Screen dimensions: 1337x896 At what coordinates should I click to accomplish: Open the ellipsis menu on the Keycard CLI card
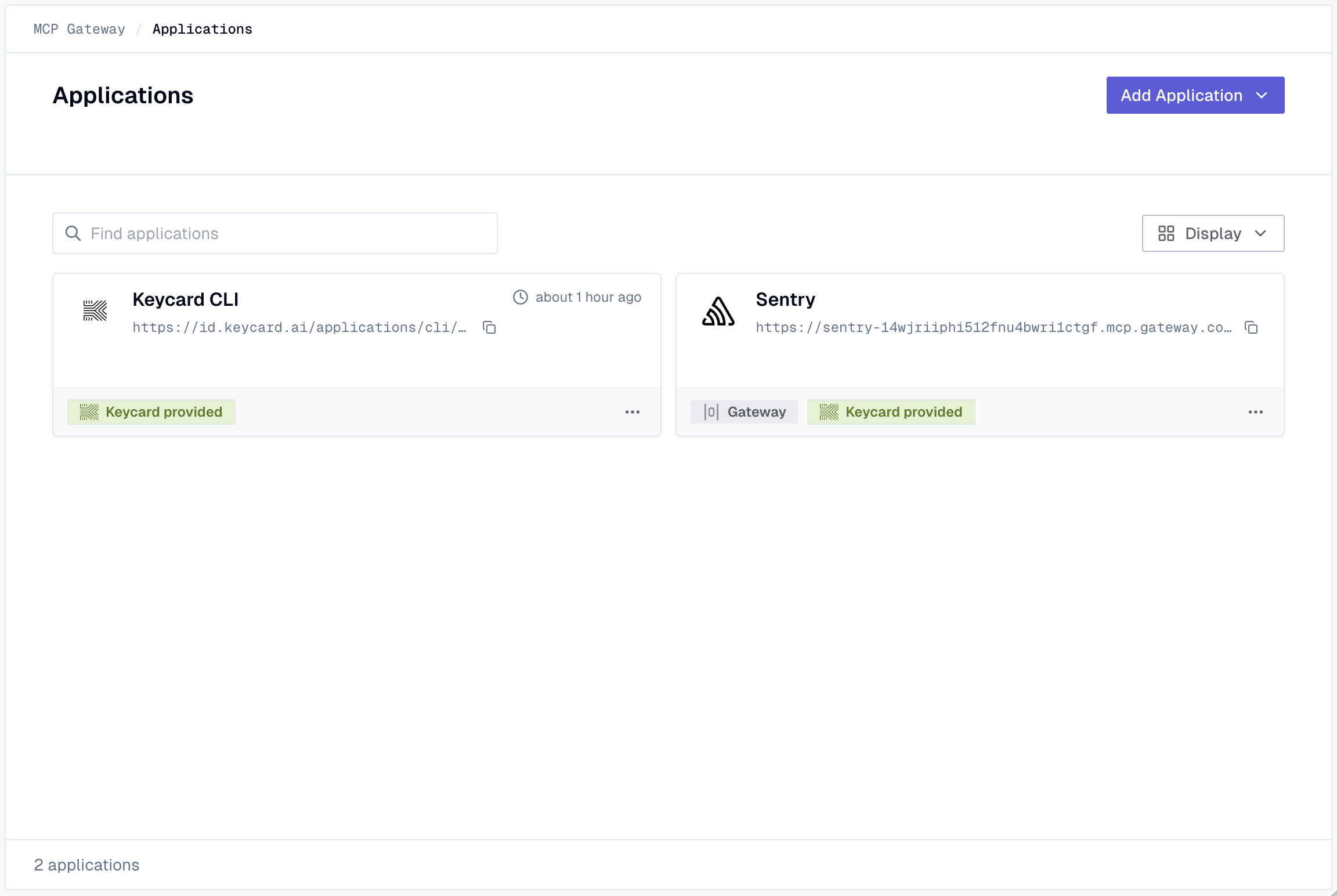(x=633, y=411)
